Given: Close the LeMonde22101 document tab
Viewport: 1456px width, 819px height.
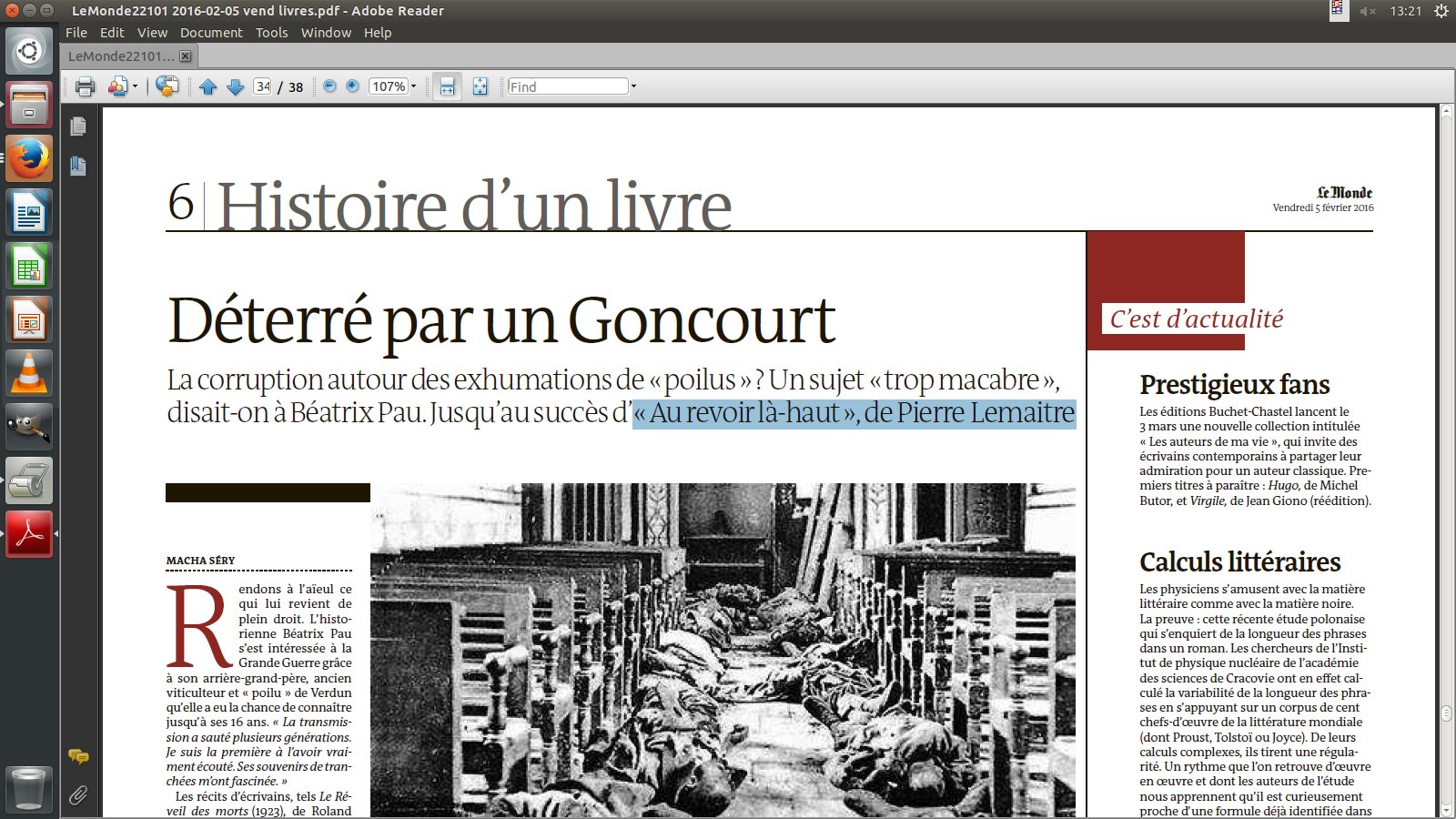Looking at the screenshot, I should (186, 56).
